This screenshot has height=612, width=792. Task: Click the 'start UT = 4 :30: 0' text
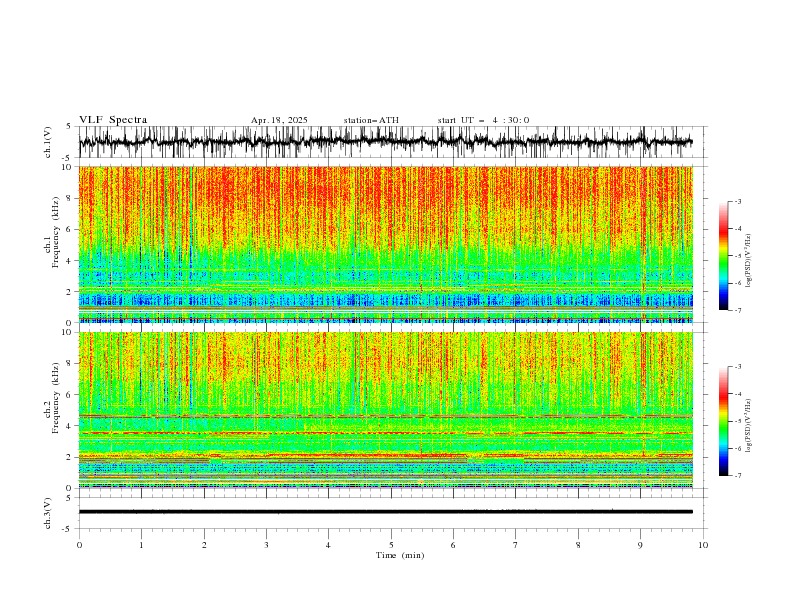[483, 120]
